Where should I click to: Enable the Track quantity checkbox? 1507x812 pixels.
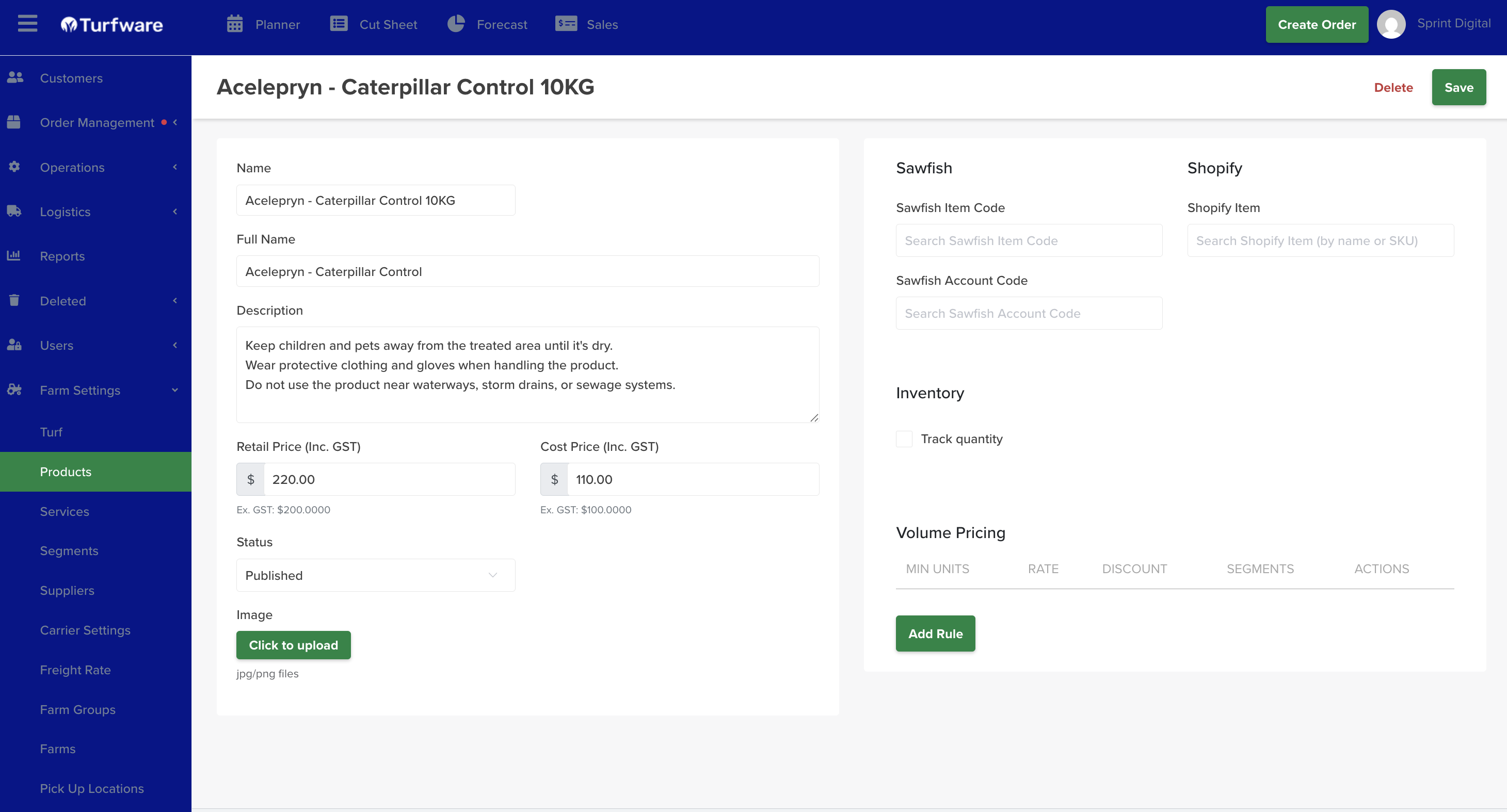pyautogui.click(x=904, y=439)
